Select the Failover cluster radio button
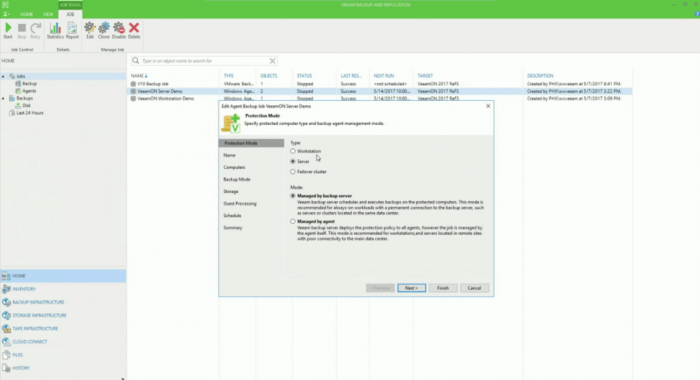 (x=293, y=172)
